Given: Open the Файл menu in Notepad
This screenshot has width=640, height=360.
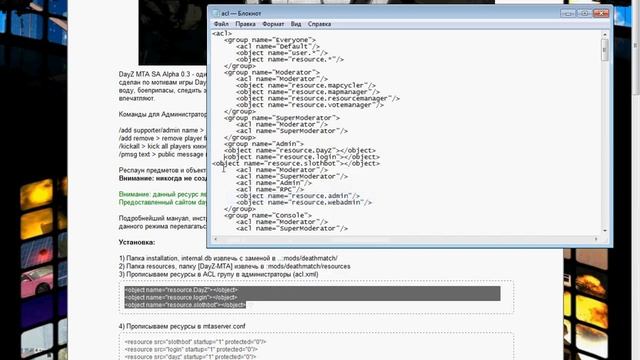Looking at the screenshot, I should coord(221,24).
